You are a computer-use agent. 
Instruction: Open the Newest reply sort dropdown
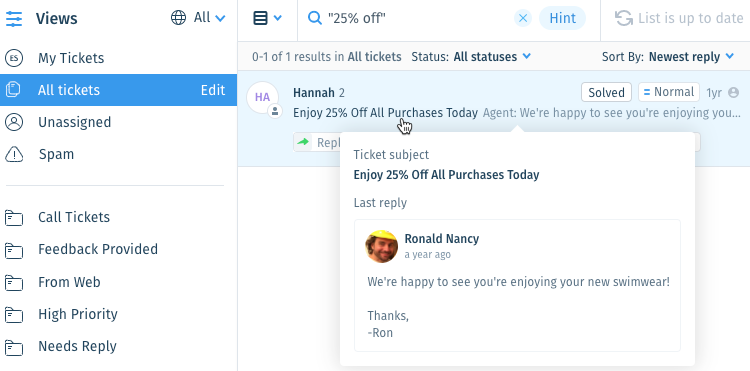(x=691, y=57)
